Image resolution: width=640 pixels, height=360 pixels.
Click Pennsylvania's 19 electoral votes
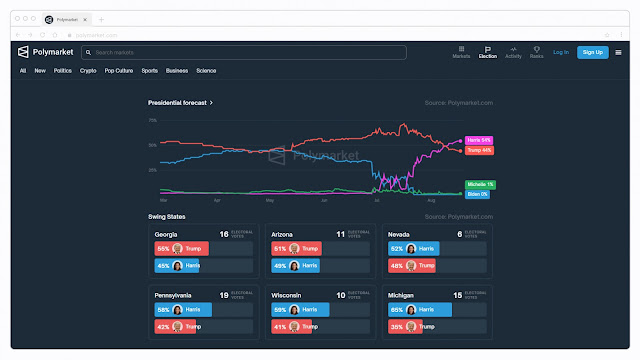click(236, 295)
